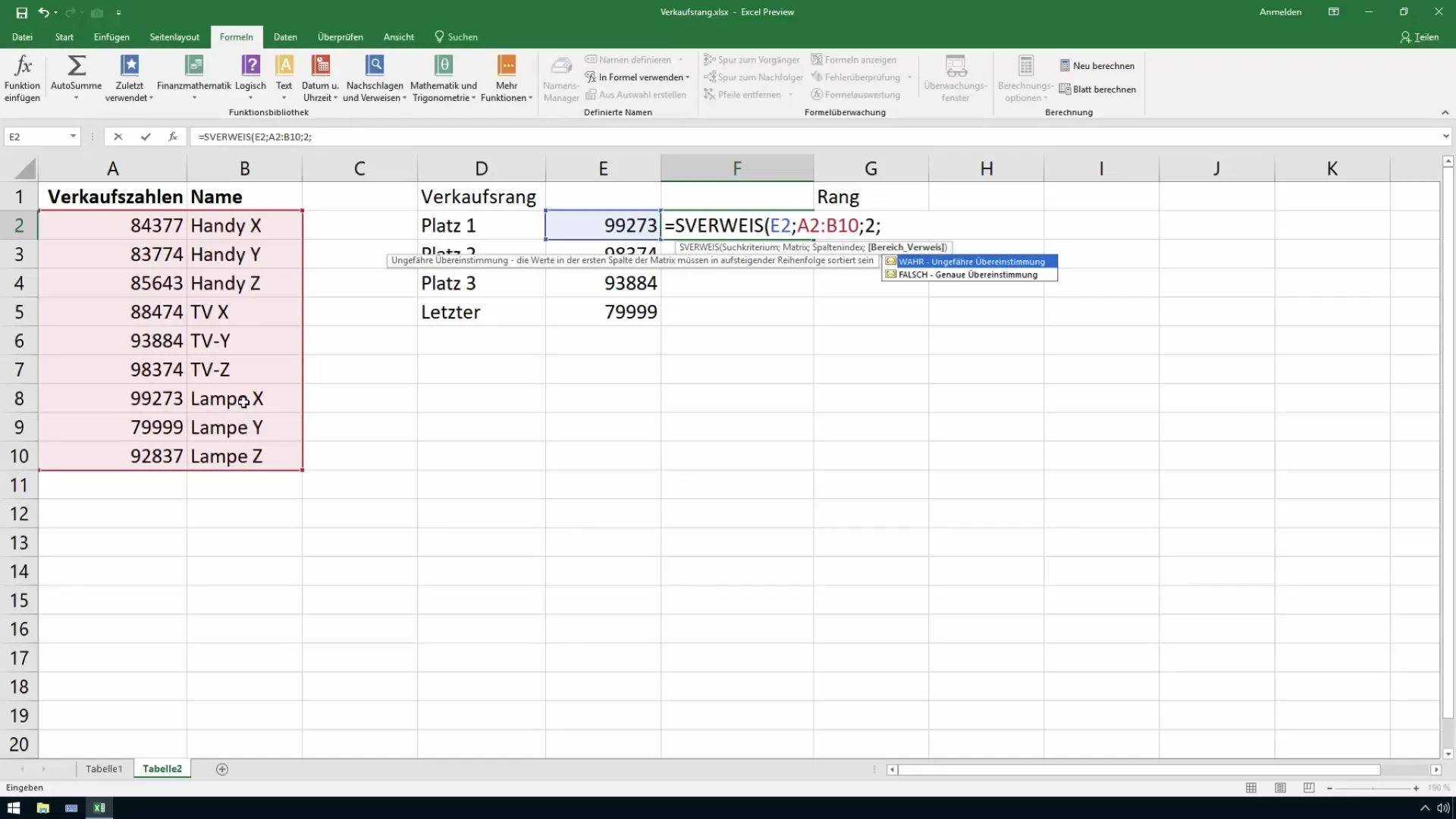
Task: Open Datum u. Uhrzeit functions
Action: 320,78
